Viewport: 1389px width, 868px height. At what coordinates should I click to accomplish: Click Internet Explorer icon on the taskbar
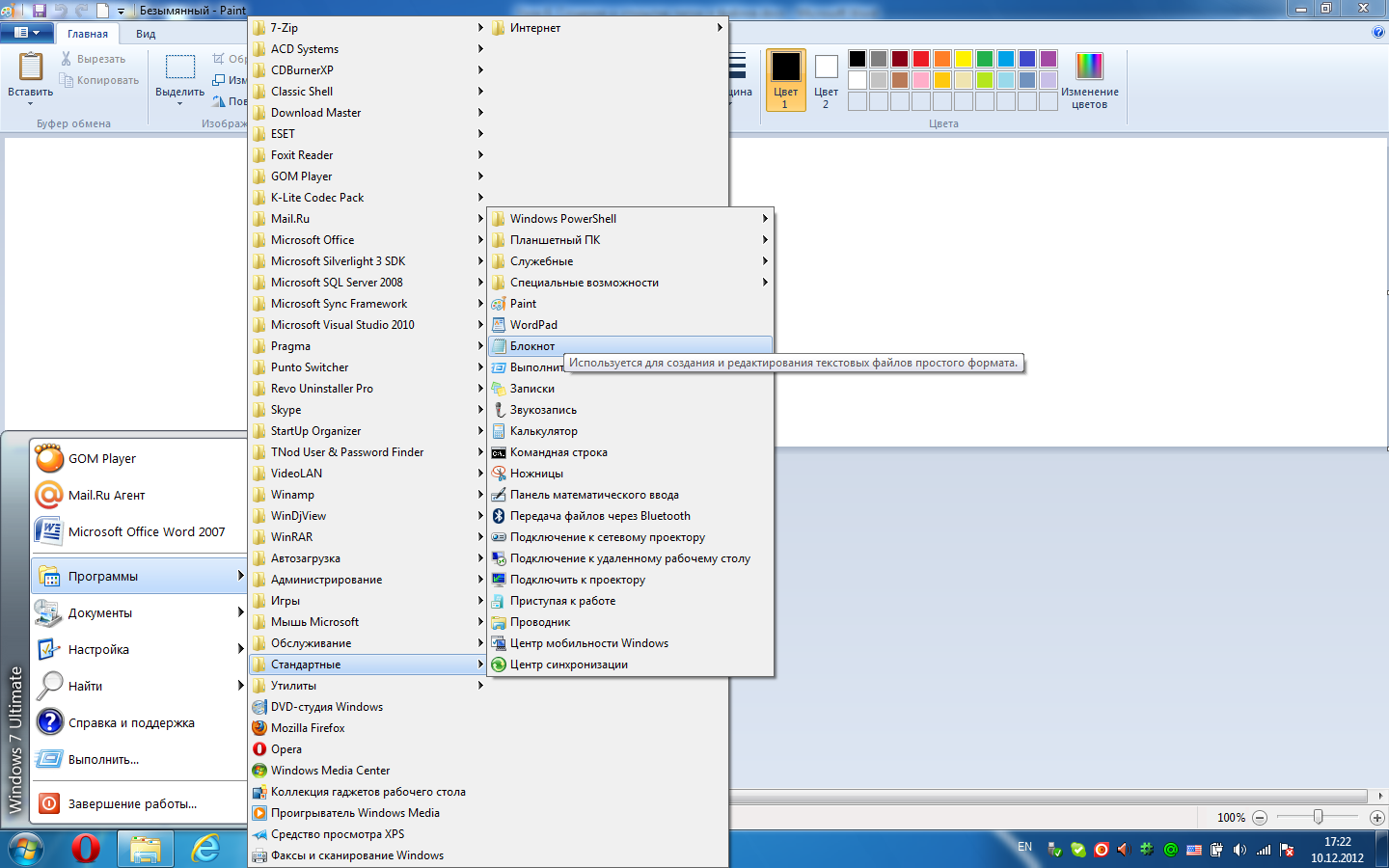[x=205, y=849]
